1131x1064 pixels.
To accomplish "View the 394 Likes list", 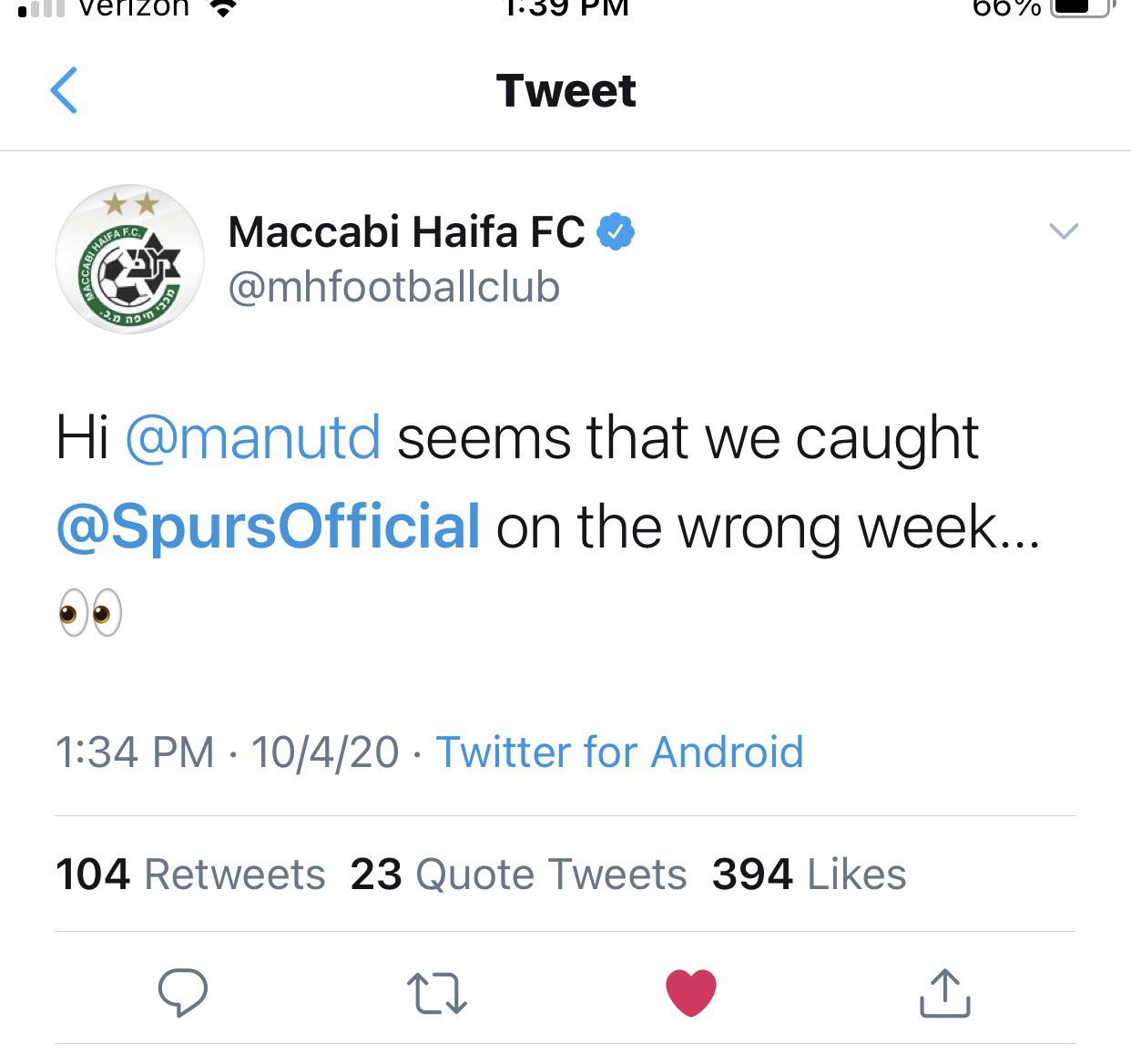I will 810,875.
